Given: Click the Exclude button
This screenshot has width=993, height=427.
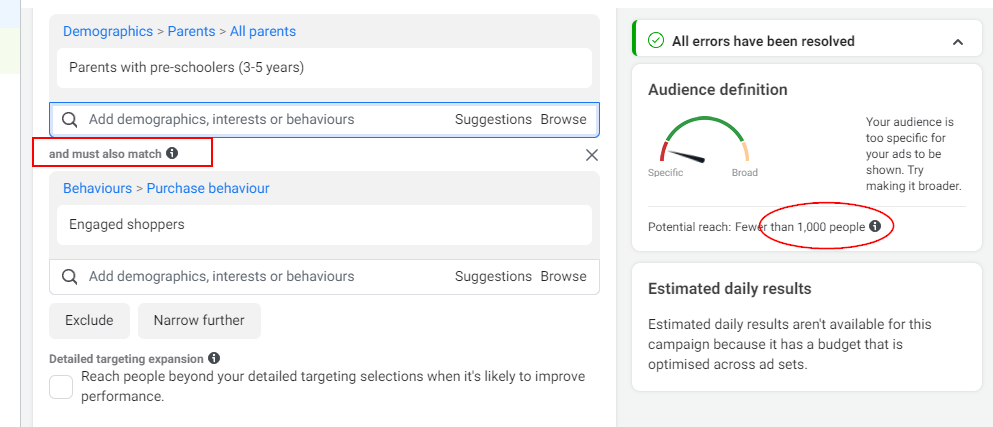Looking at the screenshot, I should point(89,321).
